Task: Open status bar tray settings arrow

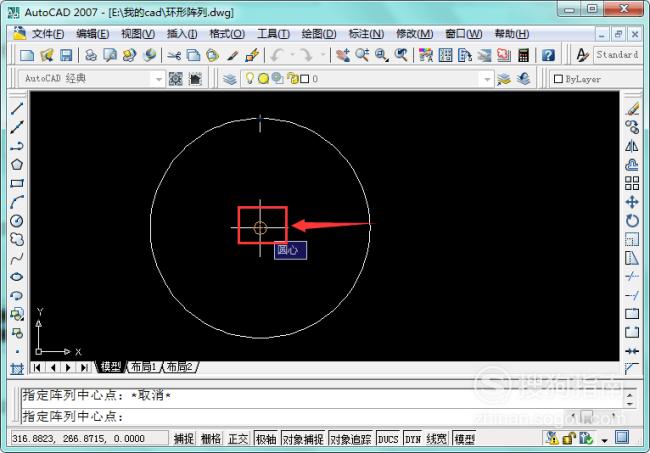Action: [604, 440]
